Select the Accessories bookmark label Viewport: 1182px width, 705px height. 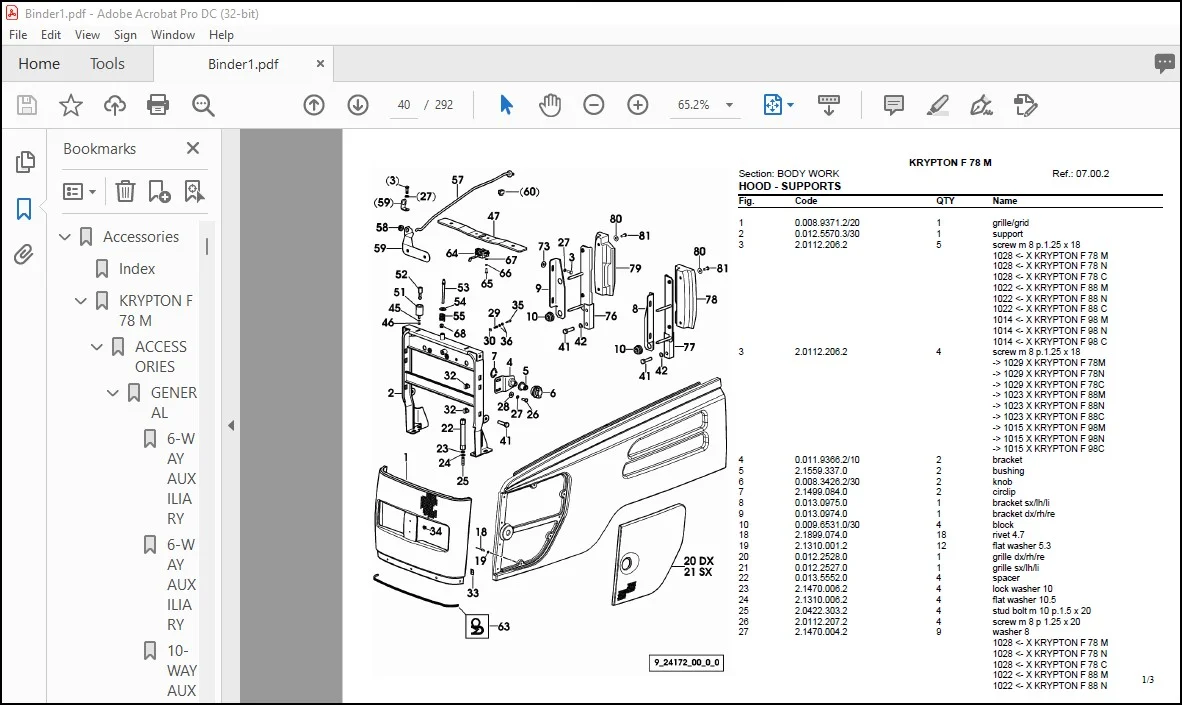pyautogui.click(x=141, y=237)
